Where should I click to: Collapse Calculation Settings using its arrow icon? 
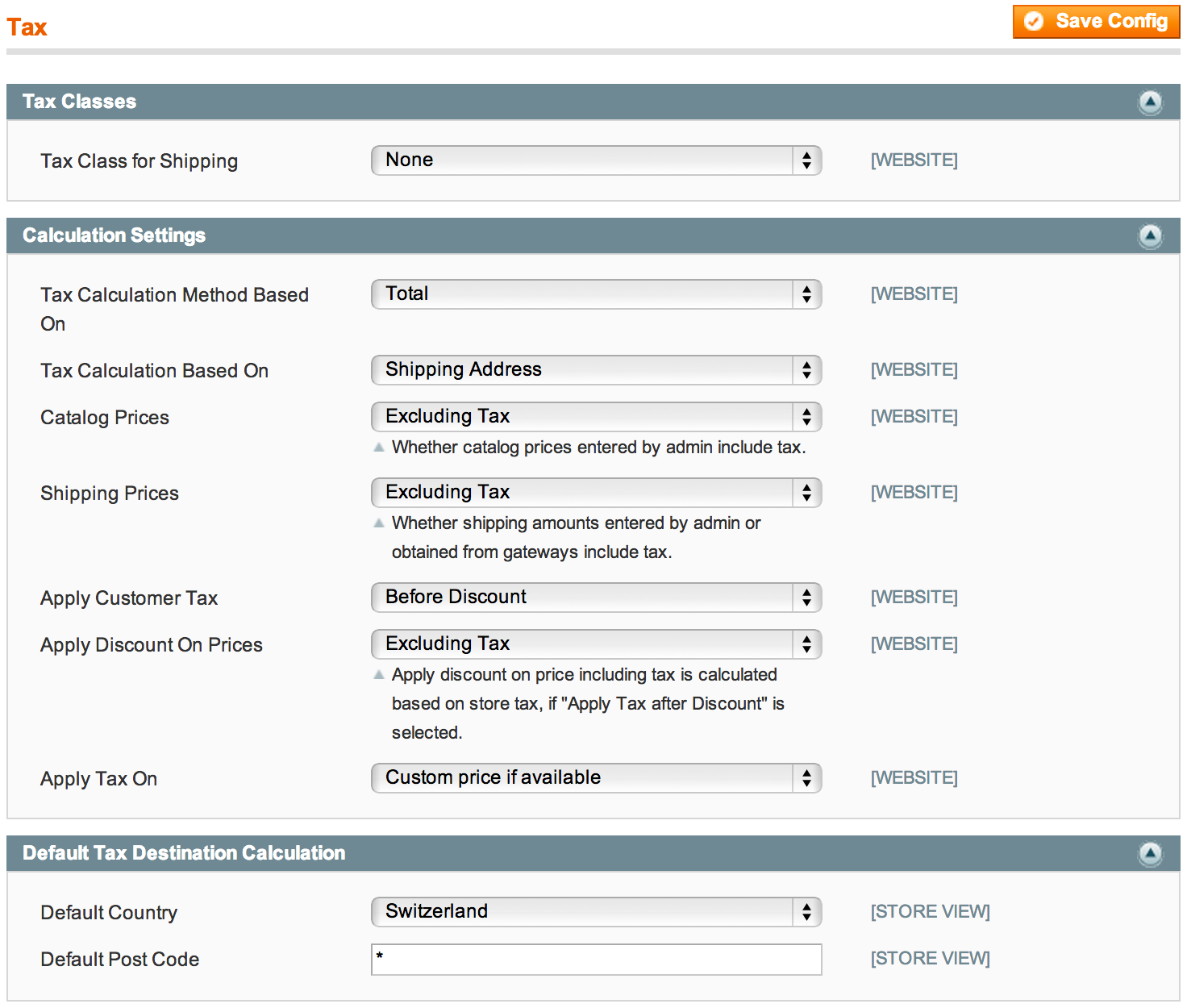point(1150,236)
